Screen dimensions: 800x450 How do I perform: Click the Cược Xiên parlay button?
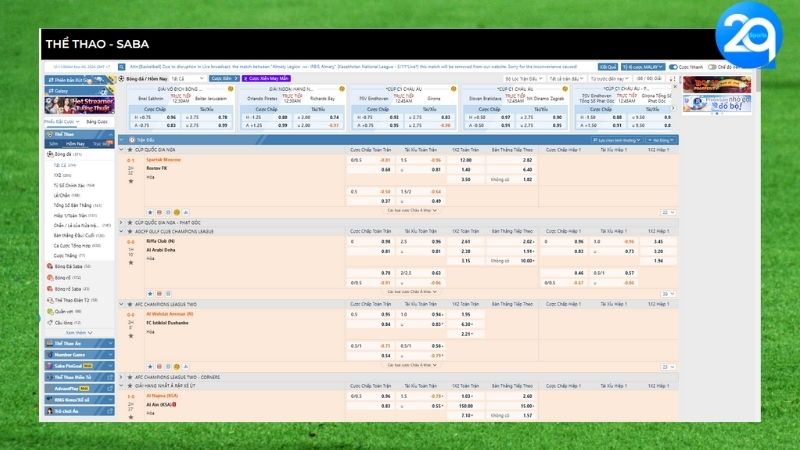click(224, 79)
